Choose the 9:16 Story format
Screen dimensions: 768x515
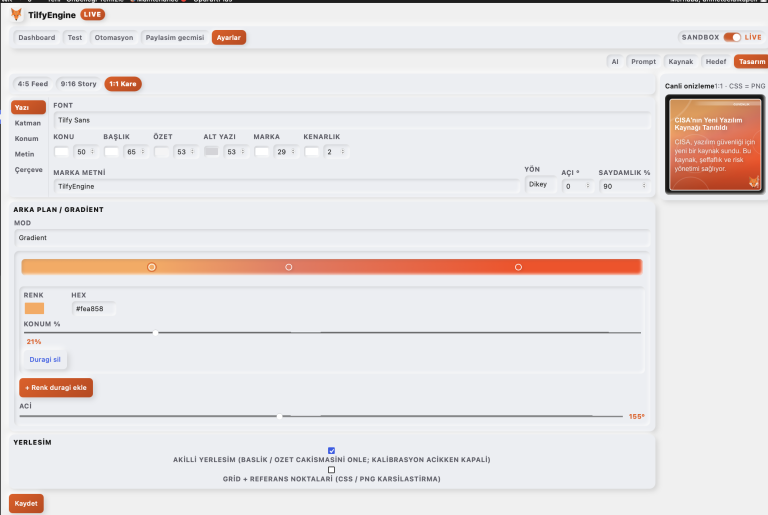(78, 84)
